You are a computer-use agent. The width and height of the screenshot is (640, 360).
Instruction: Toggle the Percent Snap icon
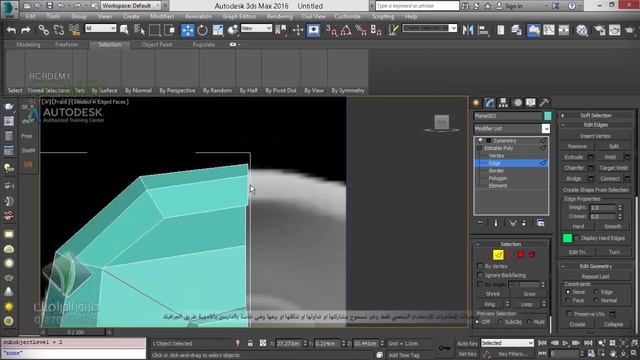361,30
